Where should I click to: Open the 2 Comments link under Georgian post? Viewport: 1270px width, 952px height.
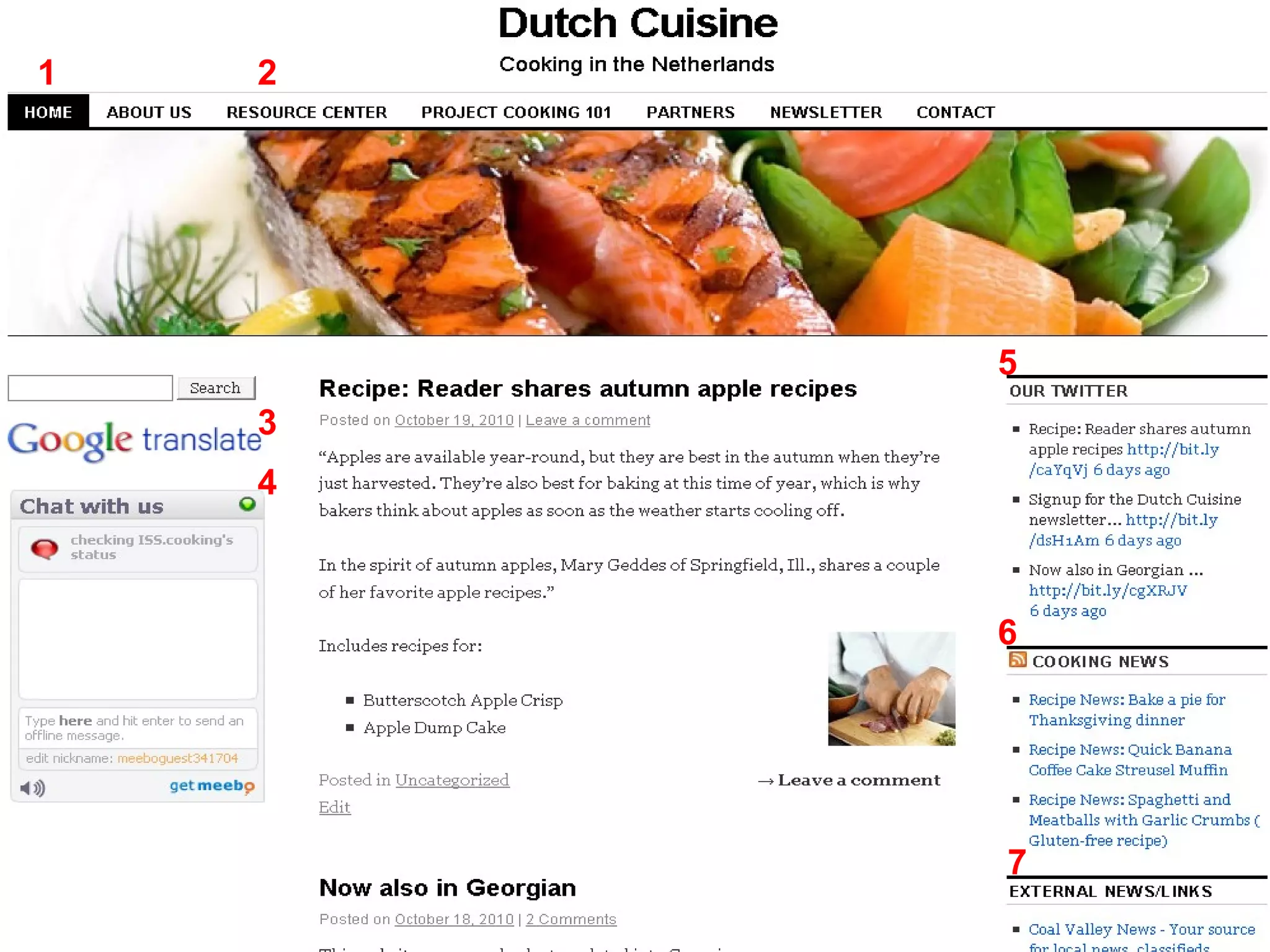[x=571, y=919]
